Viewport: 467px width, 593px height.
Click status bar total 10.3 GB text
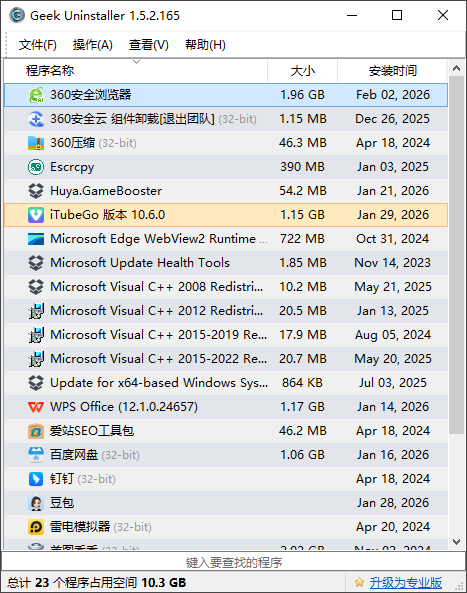click(164, 582)
